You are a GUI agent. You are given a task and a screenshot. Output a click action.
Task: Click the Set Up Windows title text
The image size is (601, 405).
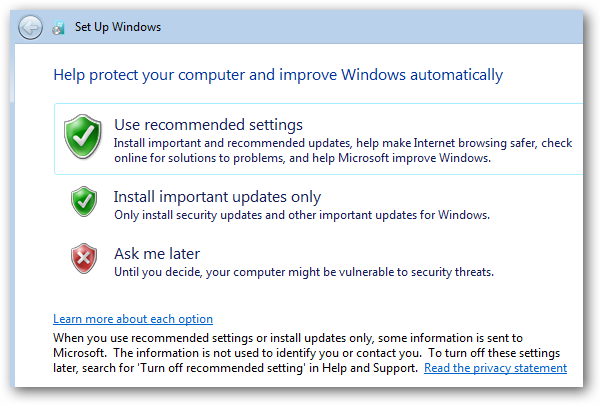point(118,27)
